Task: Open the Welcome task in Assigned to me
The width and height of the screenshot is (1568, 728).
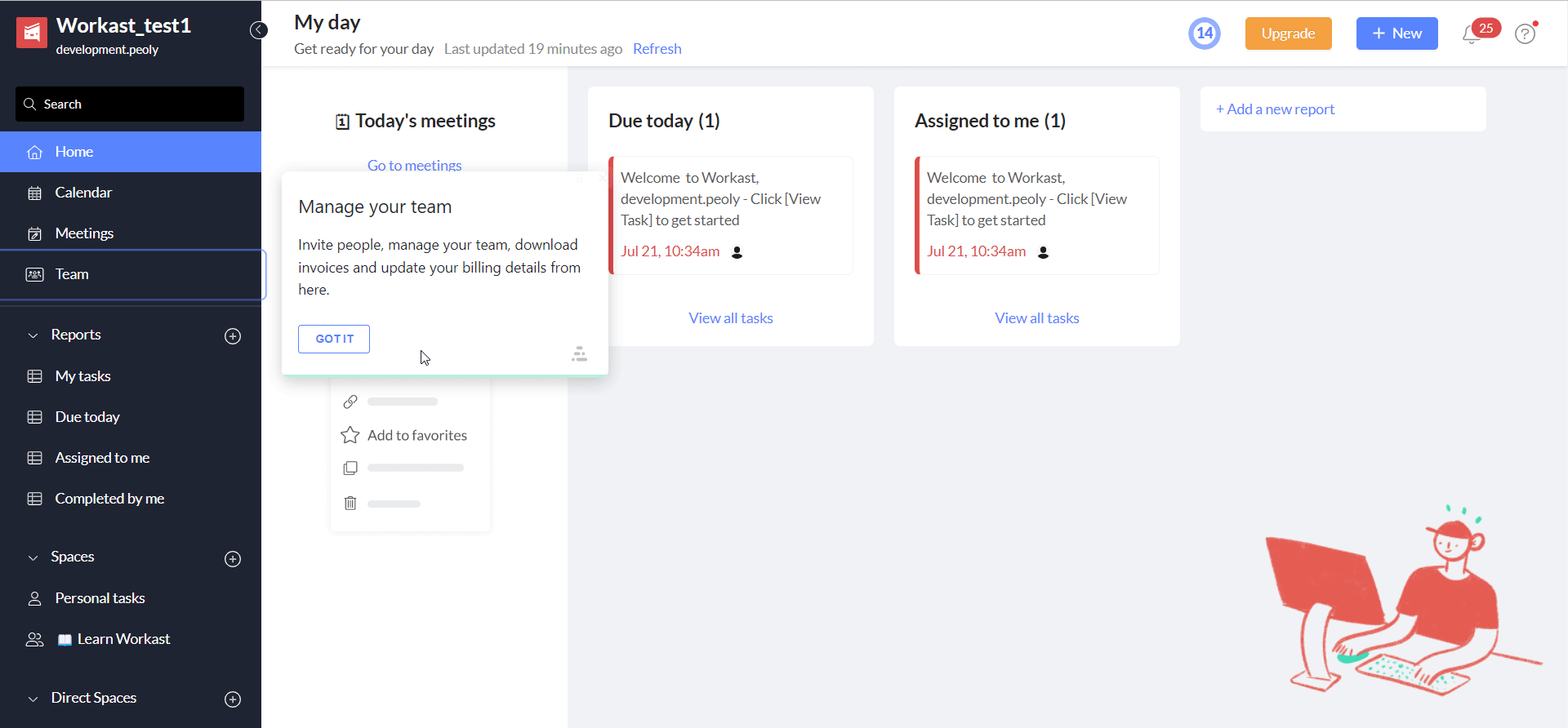Action: [x=1037, y=215]
